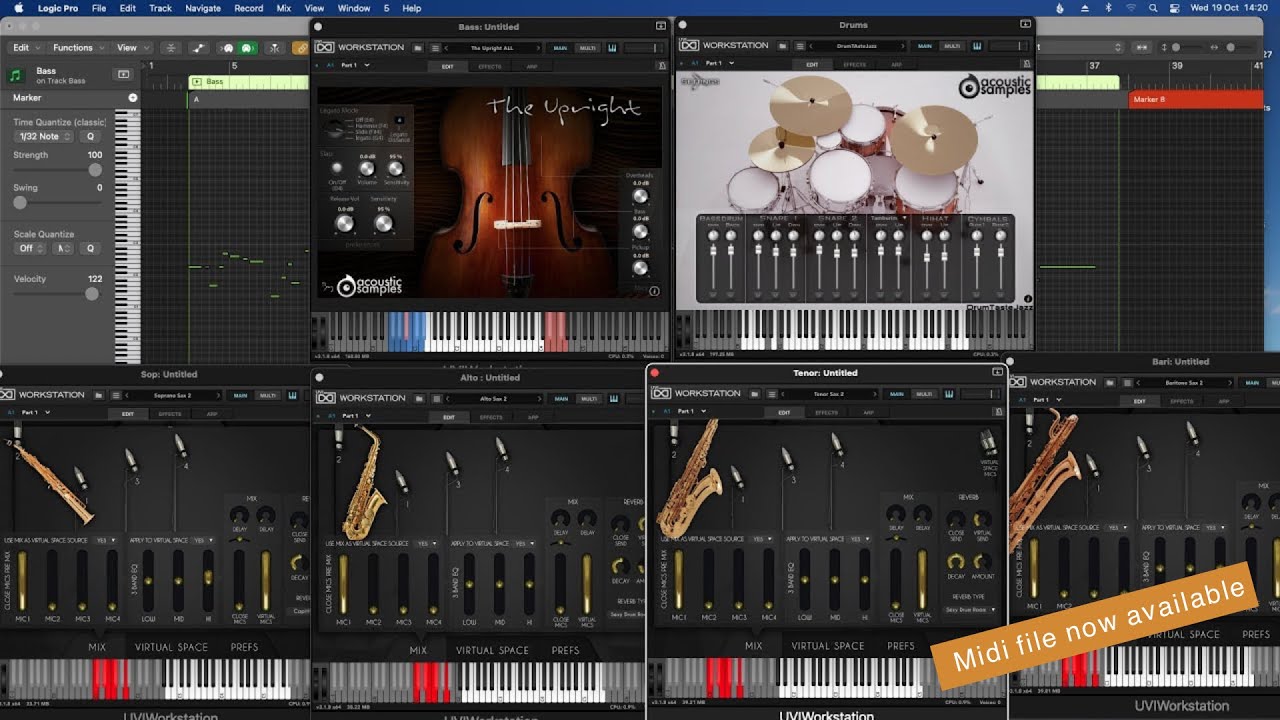1280x720 pixels.
Task: Open the browser folder icon in Bass window
Action: coord(418,47)
